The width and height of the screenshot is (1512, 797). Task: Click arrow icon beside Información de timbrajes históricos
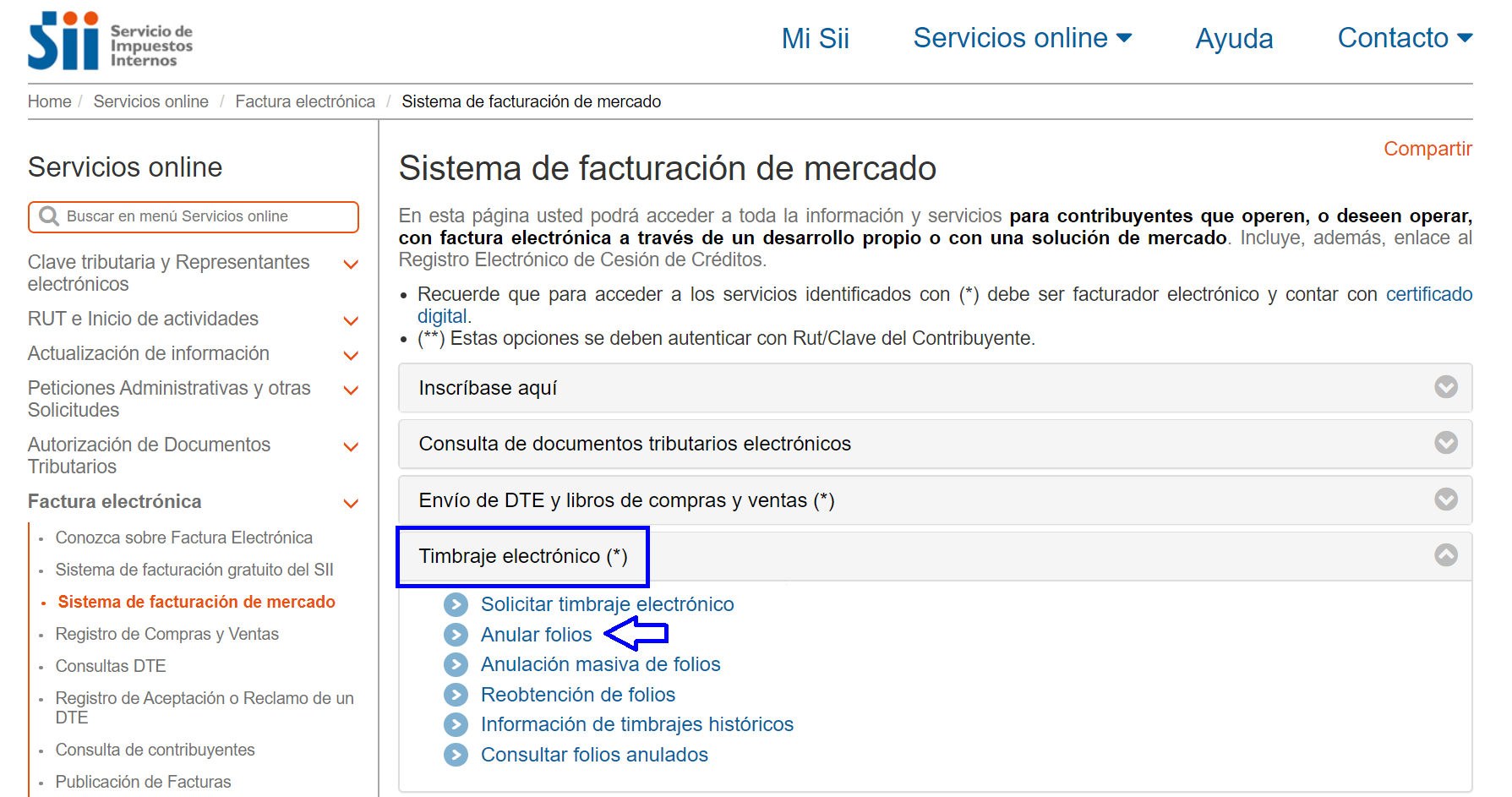tap(456, 724)
